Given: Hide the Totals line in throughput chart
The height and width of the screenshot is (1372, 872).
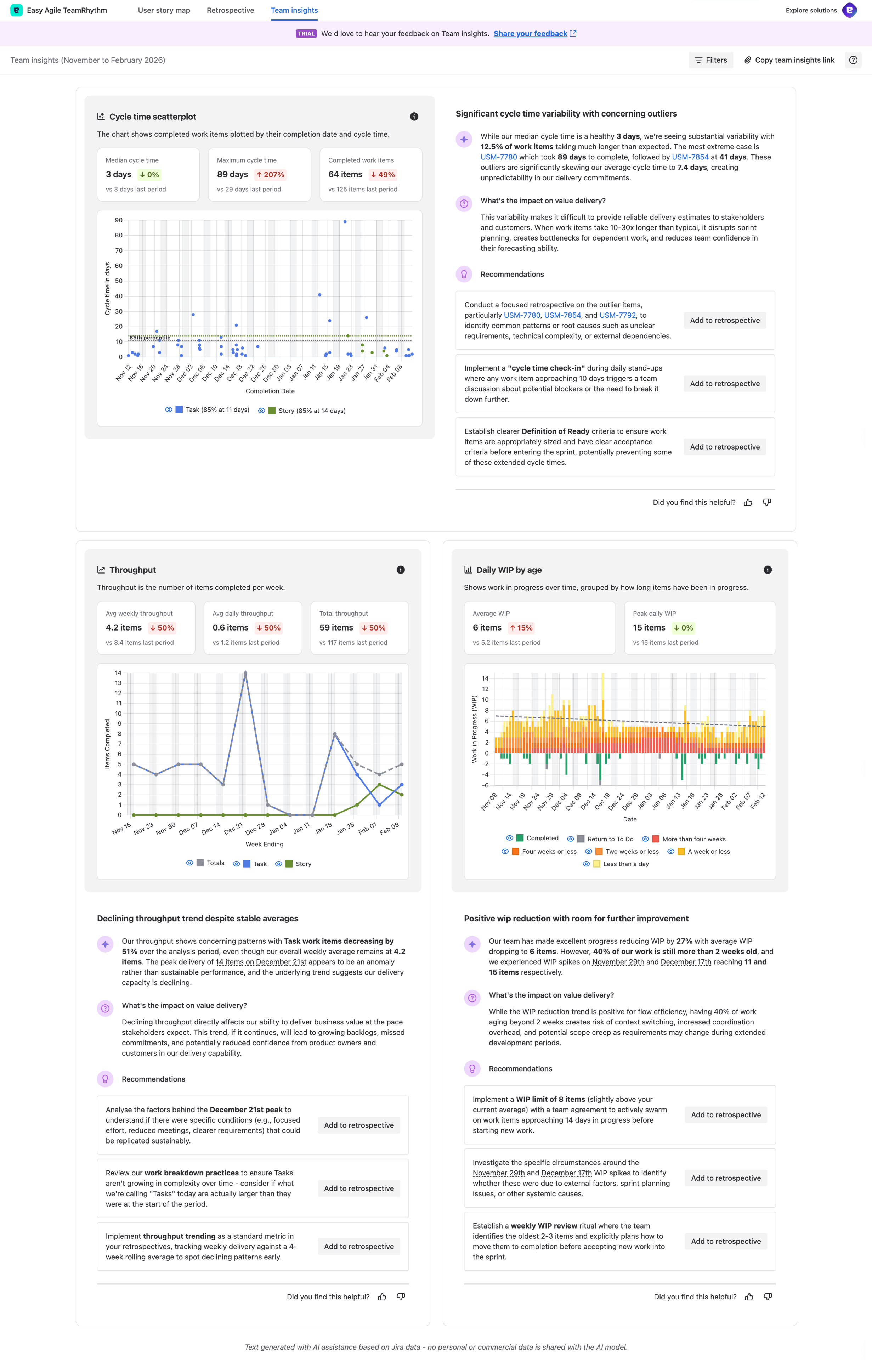Looking at the screenshot, I should pos(189,863).
